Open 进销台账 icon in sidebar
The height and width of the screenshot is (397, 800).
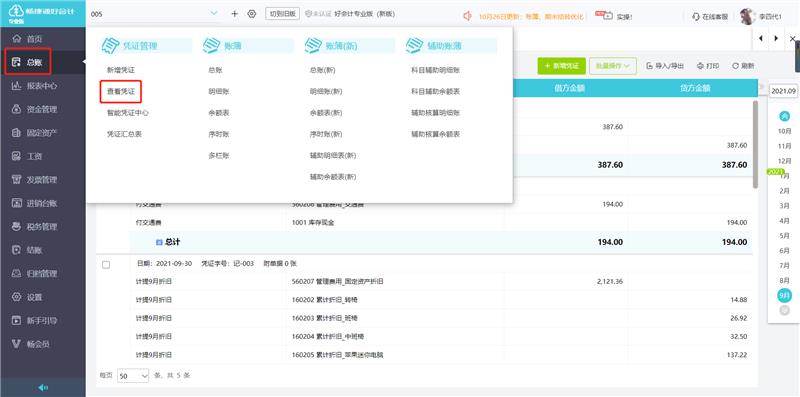16,203
